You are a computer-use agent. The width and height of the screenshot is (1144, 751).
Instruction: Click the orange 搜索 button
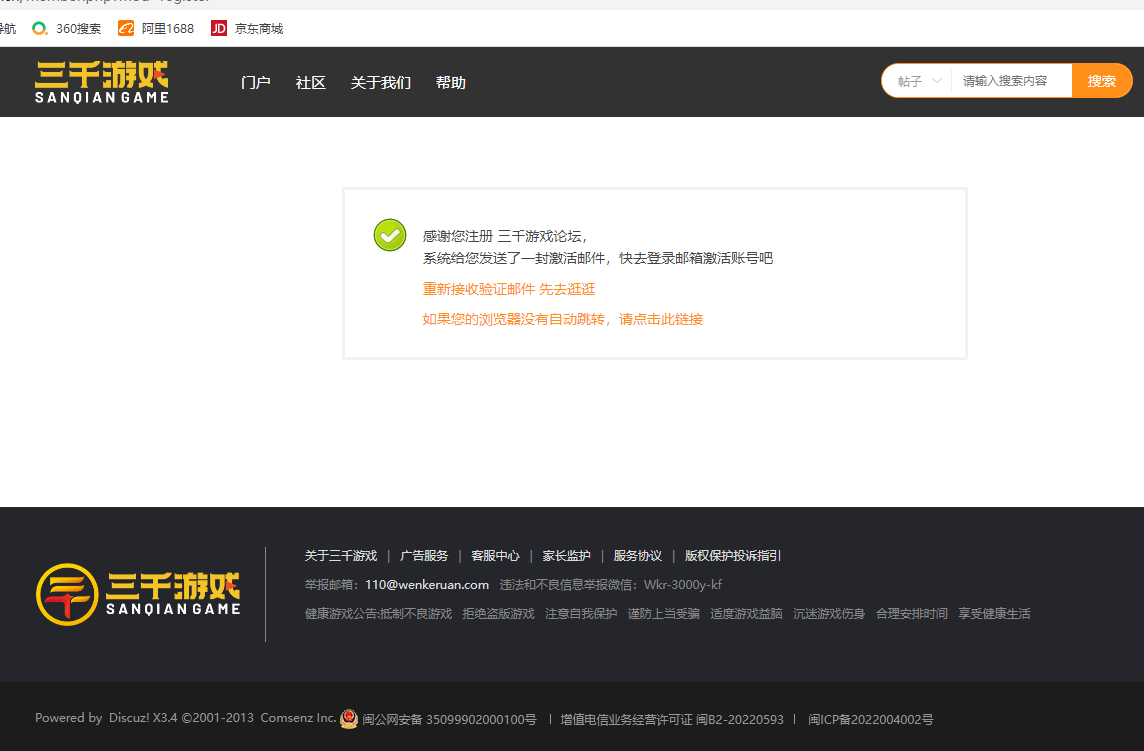(x=1102, y=81)
